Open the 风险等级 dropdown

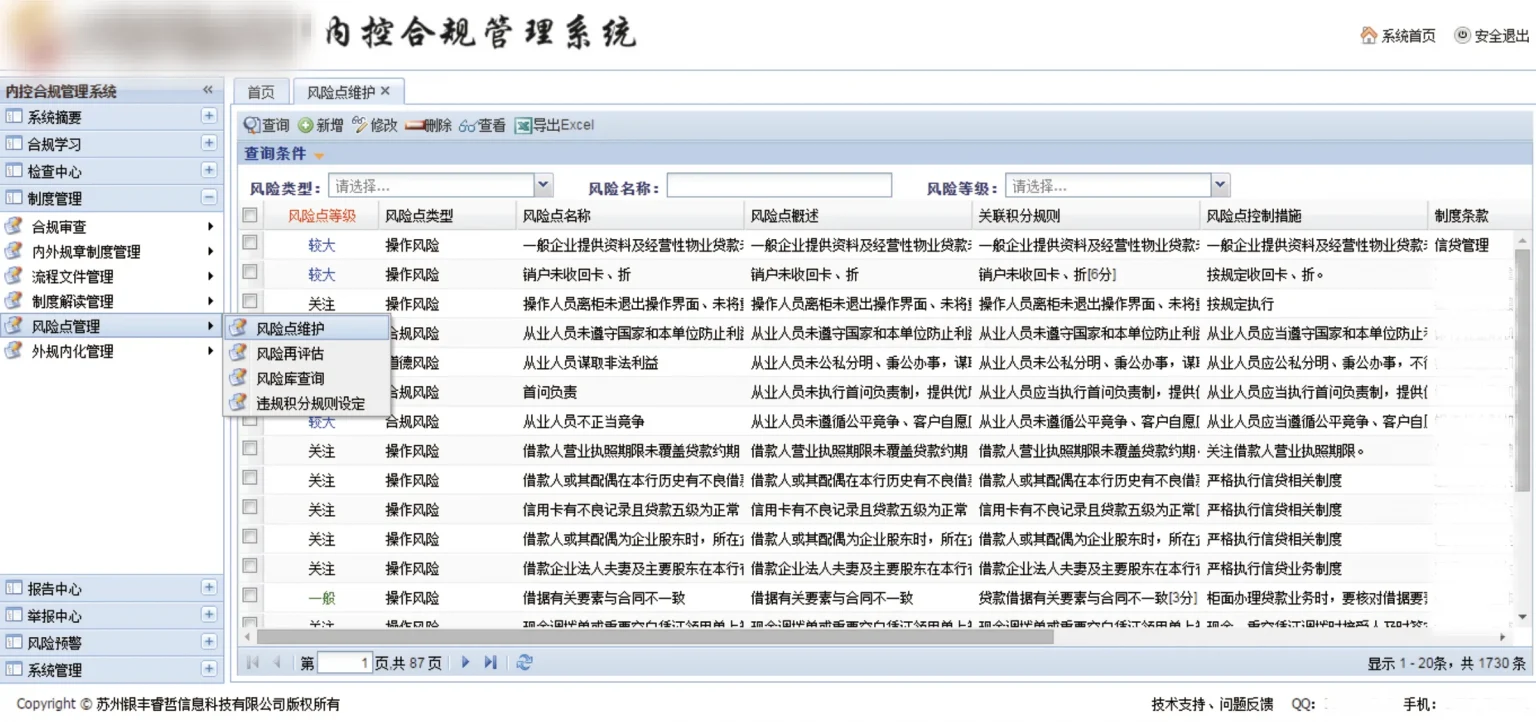[x=1219, y=185]
